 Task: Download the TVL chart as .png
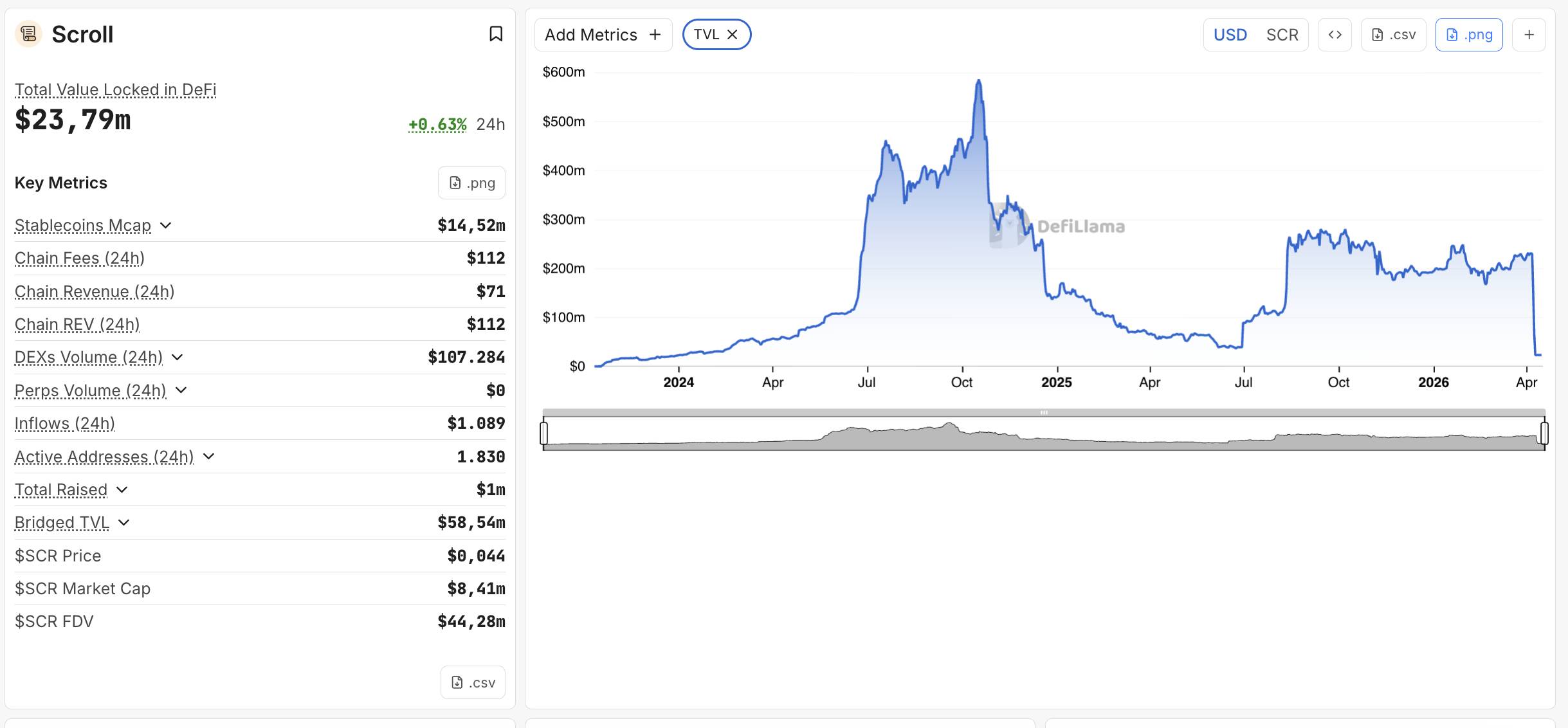pos(1469,34)
